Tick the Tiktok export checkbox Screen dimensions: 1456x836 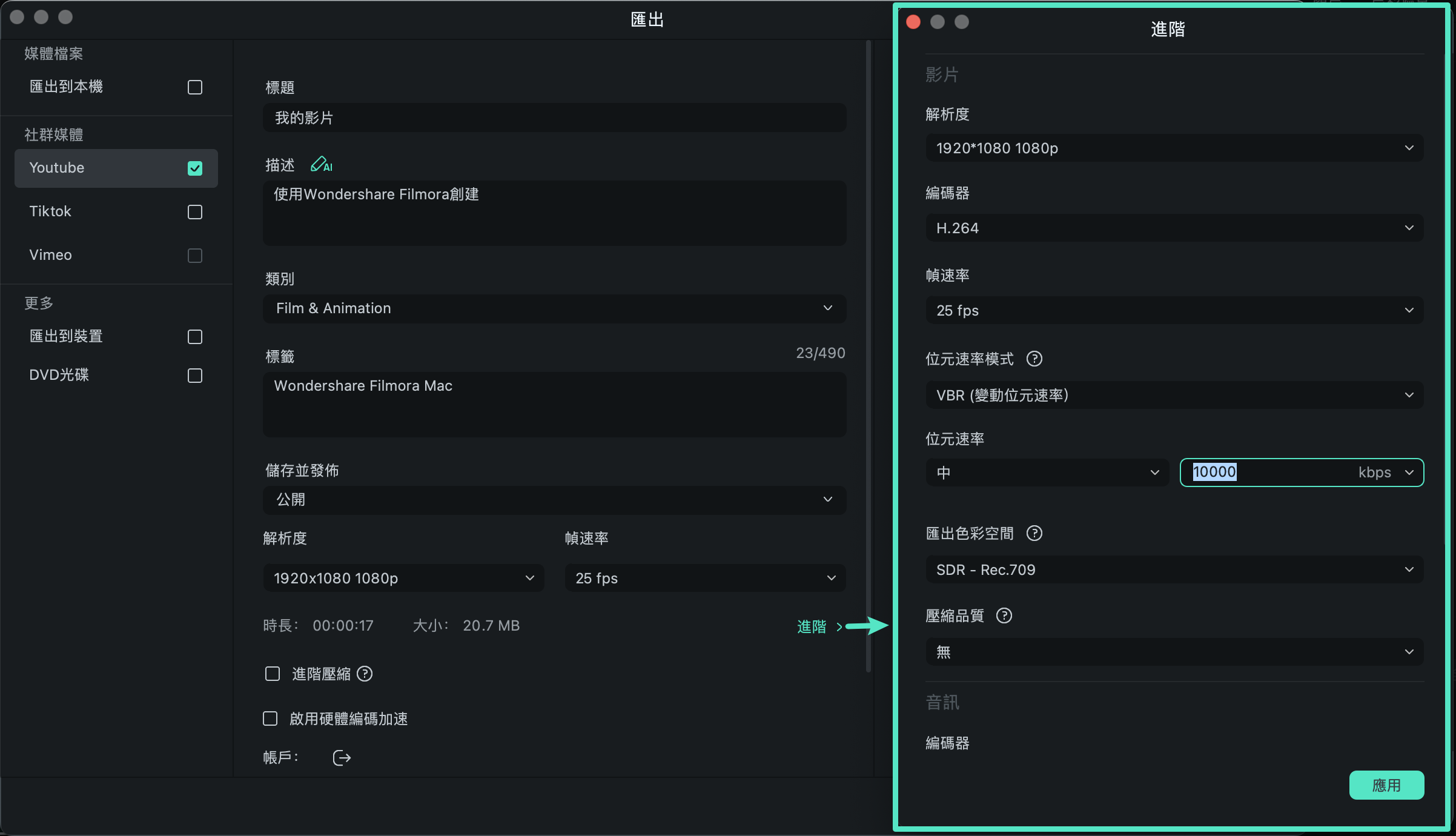tap(195, 212)
